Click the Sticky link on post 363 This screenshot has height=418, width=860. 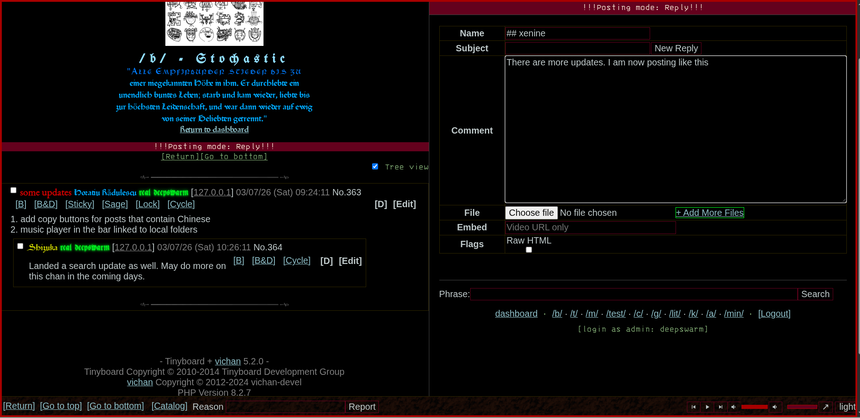[80, 204]
